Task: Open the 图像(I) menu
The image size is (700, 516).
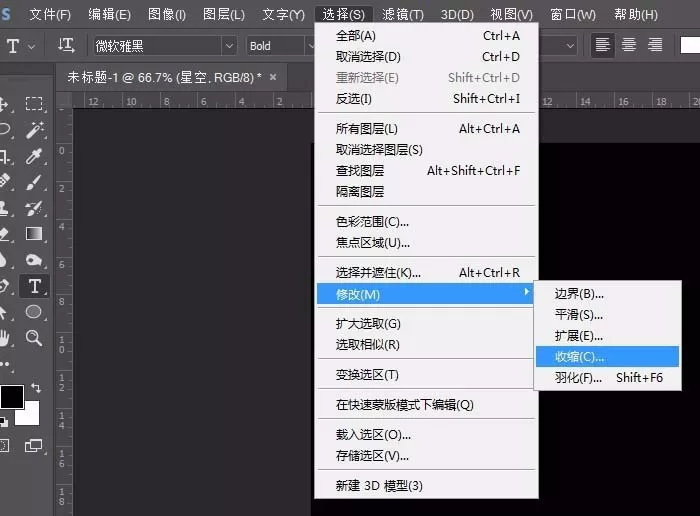Action: click(x=167, y=14)
